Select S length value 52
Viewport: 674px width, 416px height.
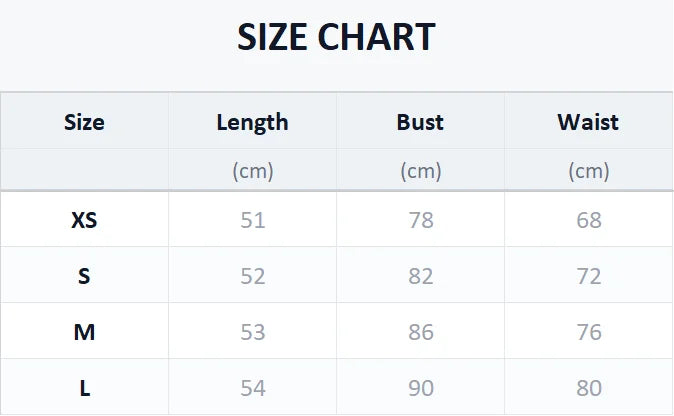tap(253, 276)
